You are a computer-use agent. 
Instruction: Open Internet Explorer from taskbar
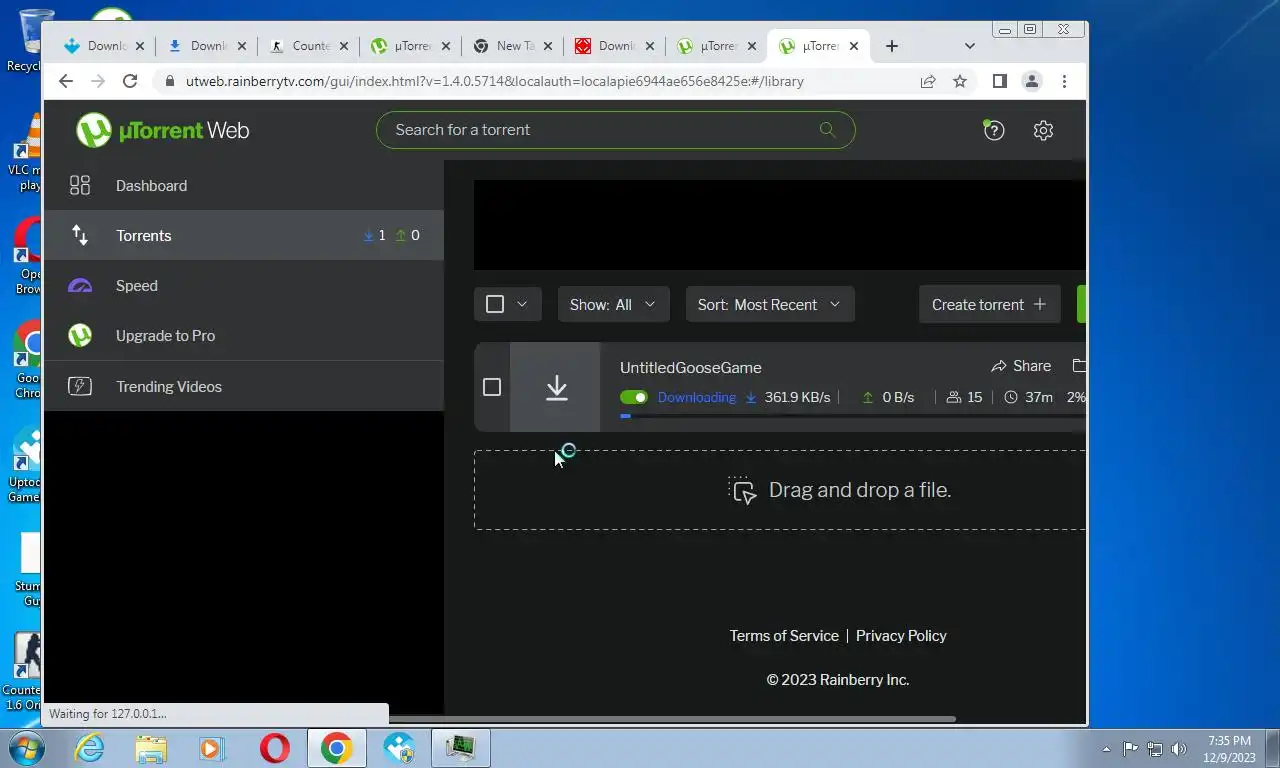(x=89, y=748)
